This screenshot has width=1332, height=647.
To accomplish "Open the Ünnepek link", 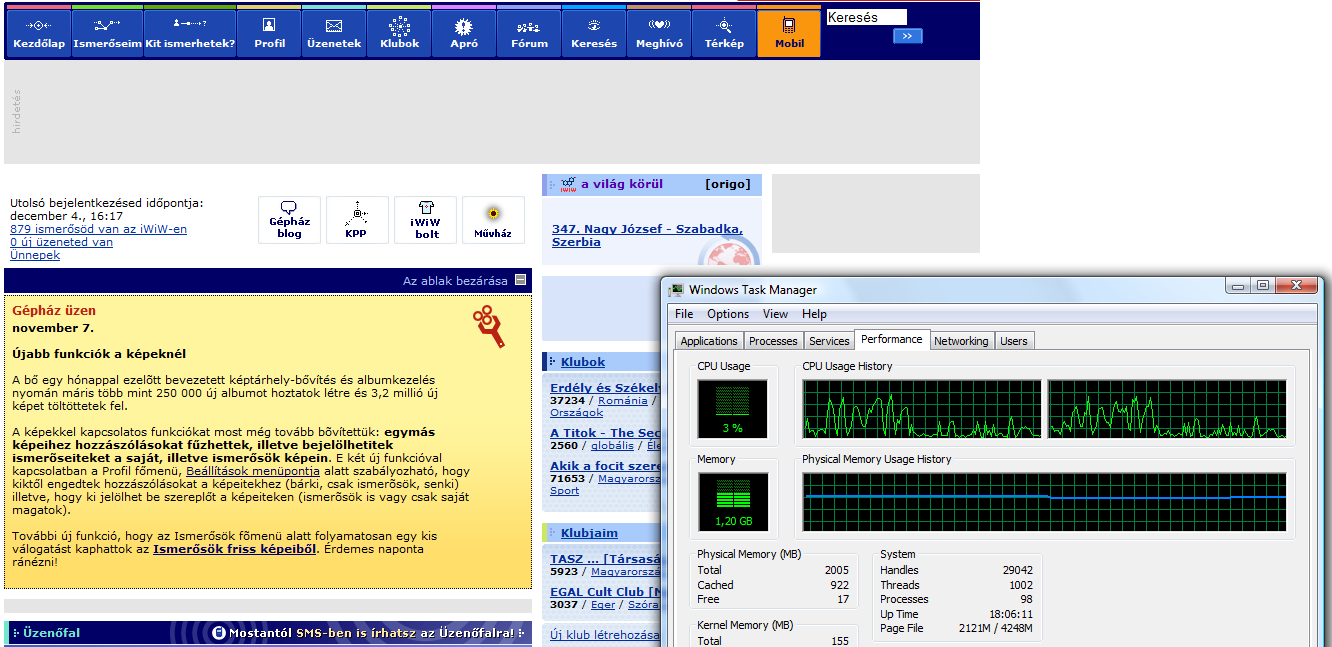I will click(35, 255).
